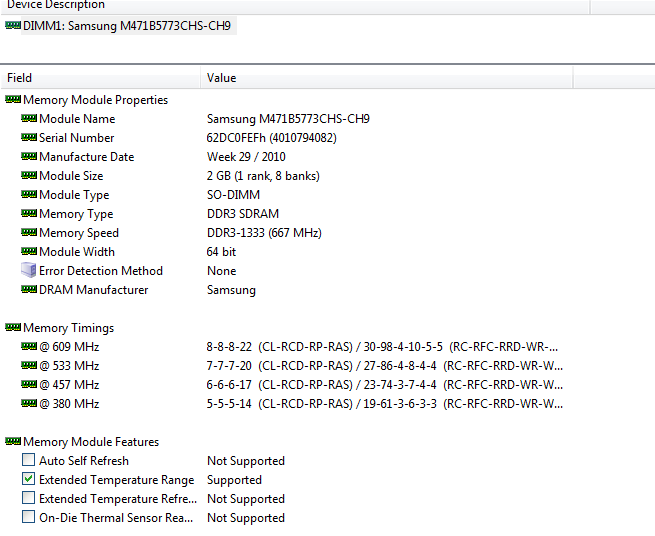Click the Module Size row icon
Screen dimensions: 655x536
29,175
